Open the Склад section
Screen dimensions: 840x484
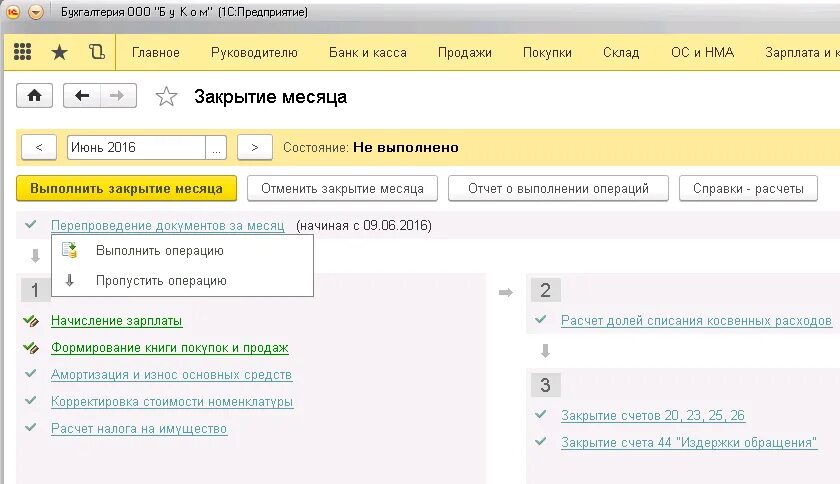[621, 53]
